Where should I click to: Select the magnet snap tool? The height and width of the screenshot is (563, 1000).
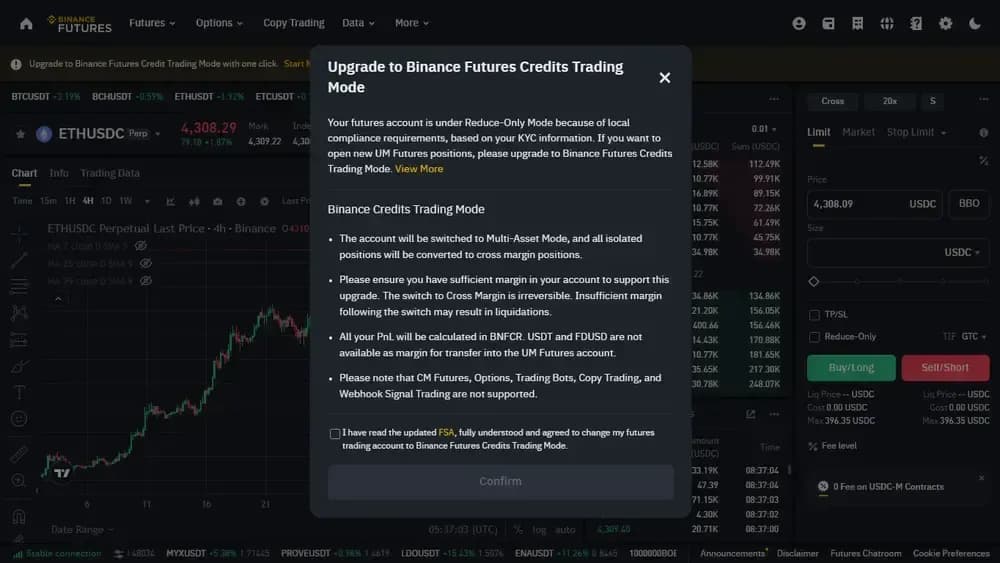coord(19,516)
